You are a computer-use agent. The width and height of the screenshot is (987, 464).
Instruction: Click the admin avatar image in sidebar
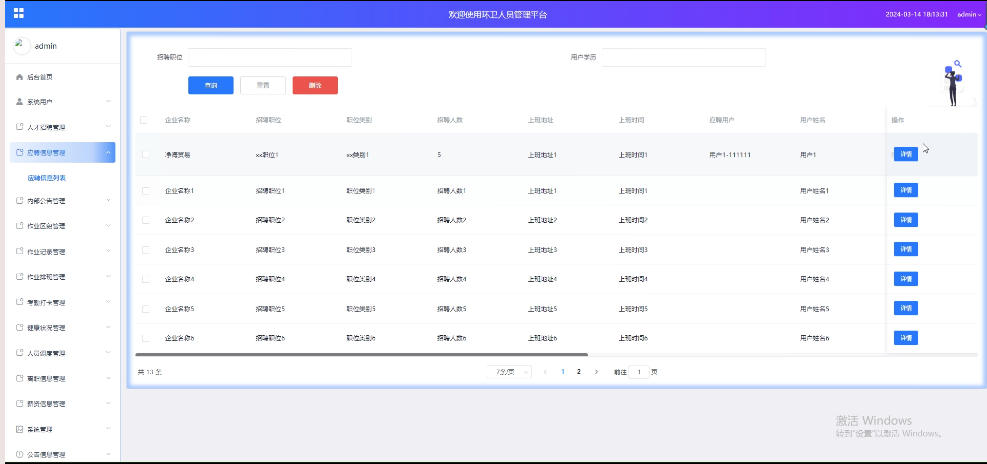pos(22,45)
